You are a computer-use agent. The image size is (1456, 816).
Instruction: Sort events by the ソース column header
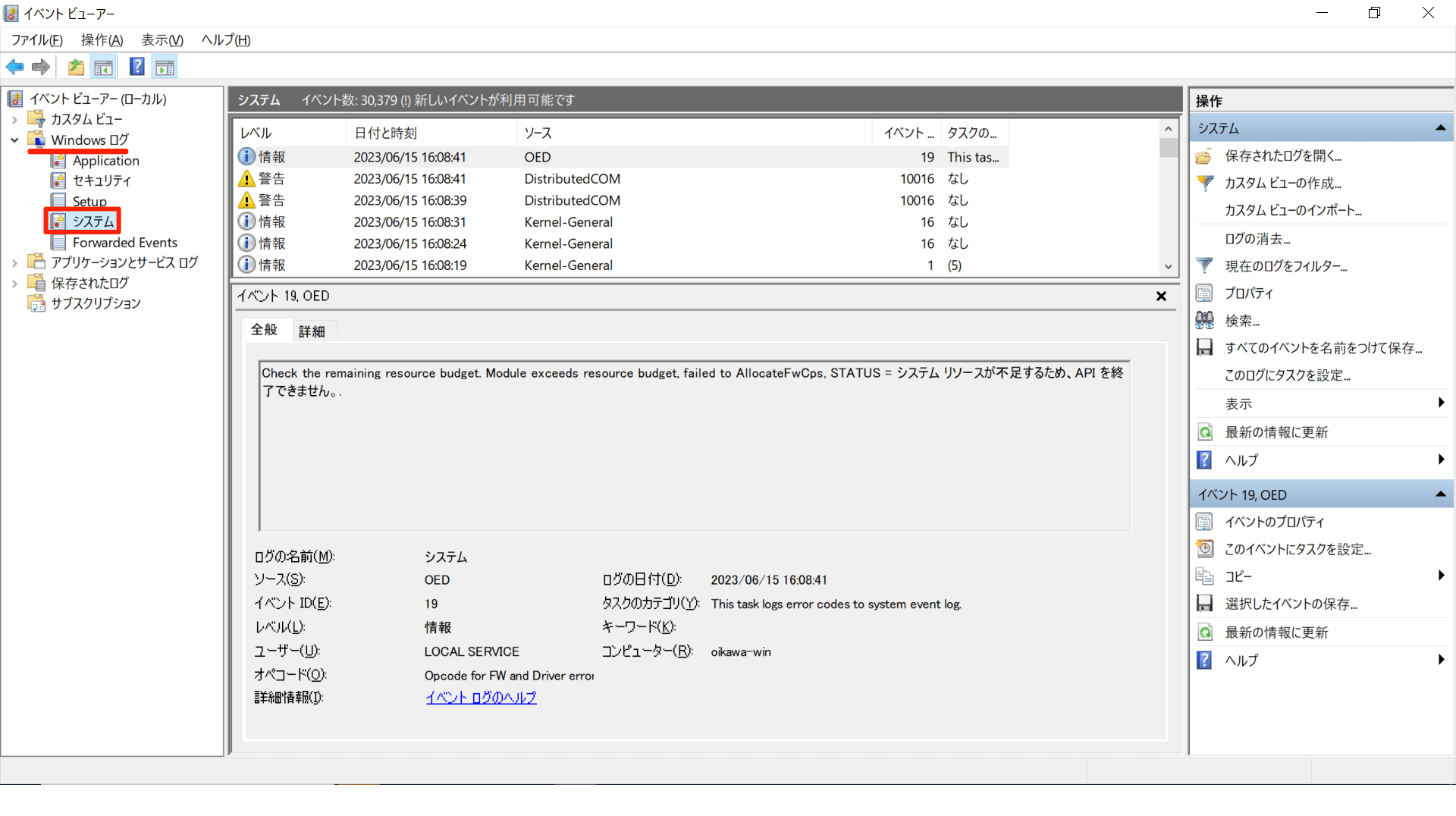click(695, 133)
